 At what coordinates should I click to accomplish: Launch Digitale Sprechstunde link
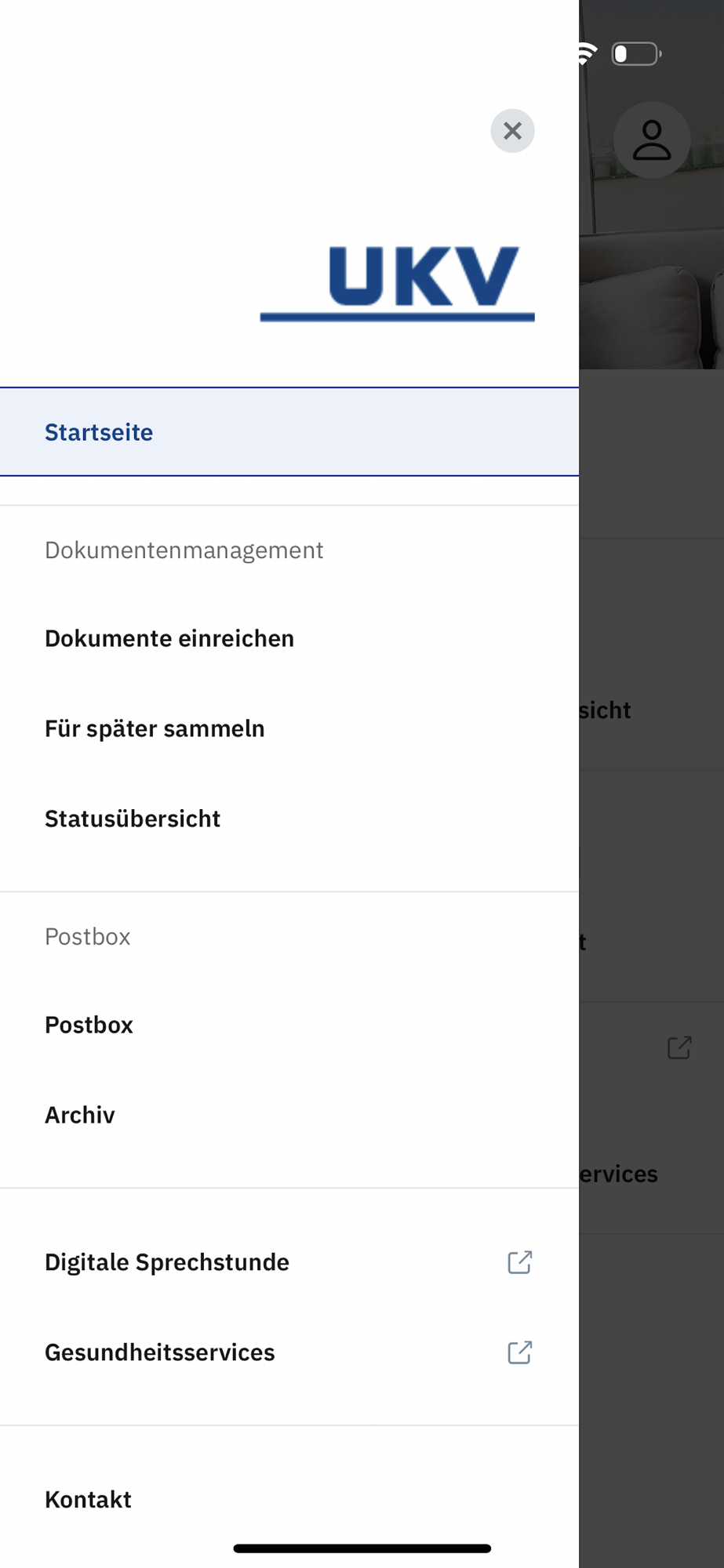point(167,1262)
